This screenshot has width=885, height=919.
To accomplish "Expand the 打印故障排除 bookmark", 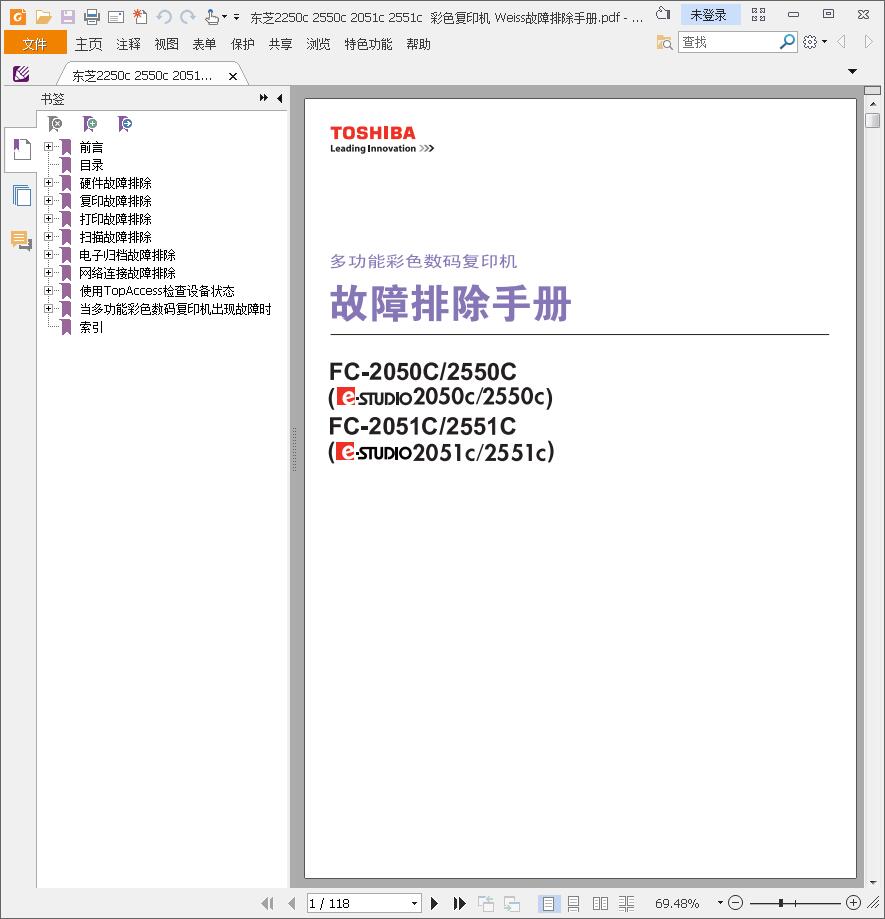I will pyautogui.click(x=49, y=219).
